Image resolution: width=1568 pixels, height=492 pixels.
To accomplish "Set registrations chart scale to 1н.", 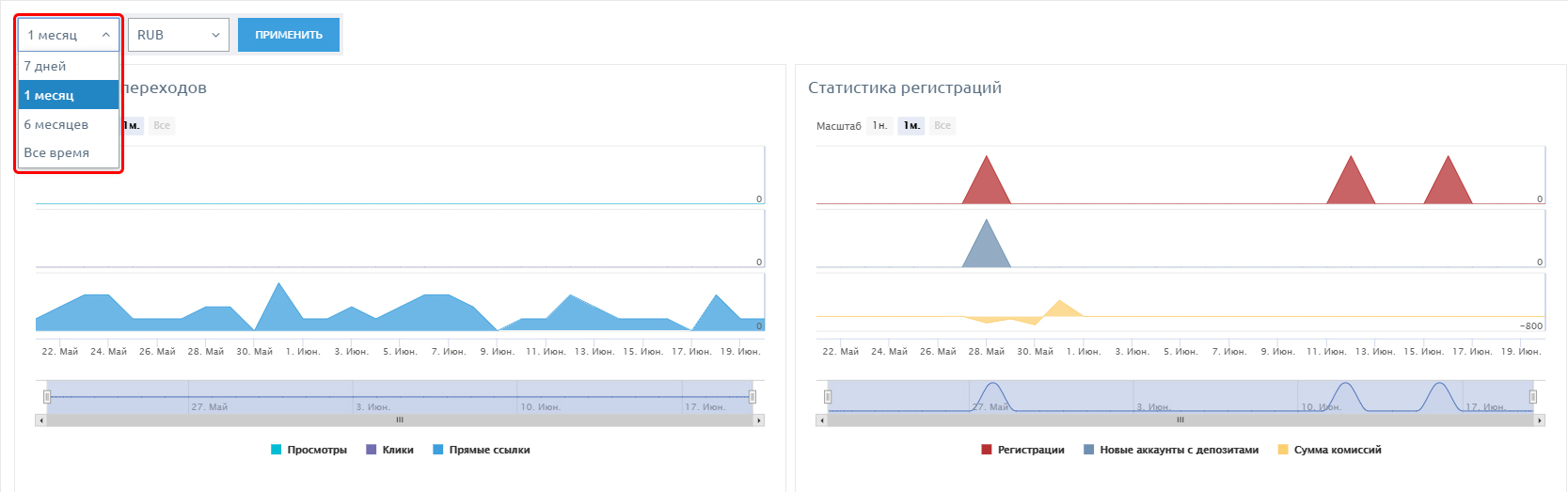I will pos(879,125).
